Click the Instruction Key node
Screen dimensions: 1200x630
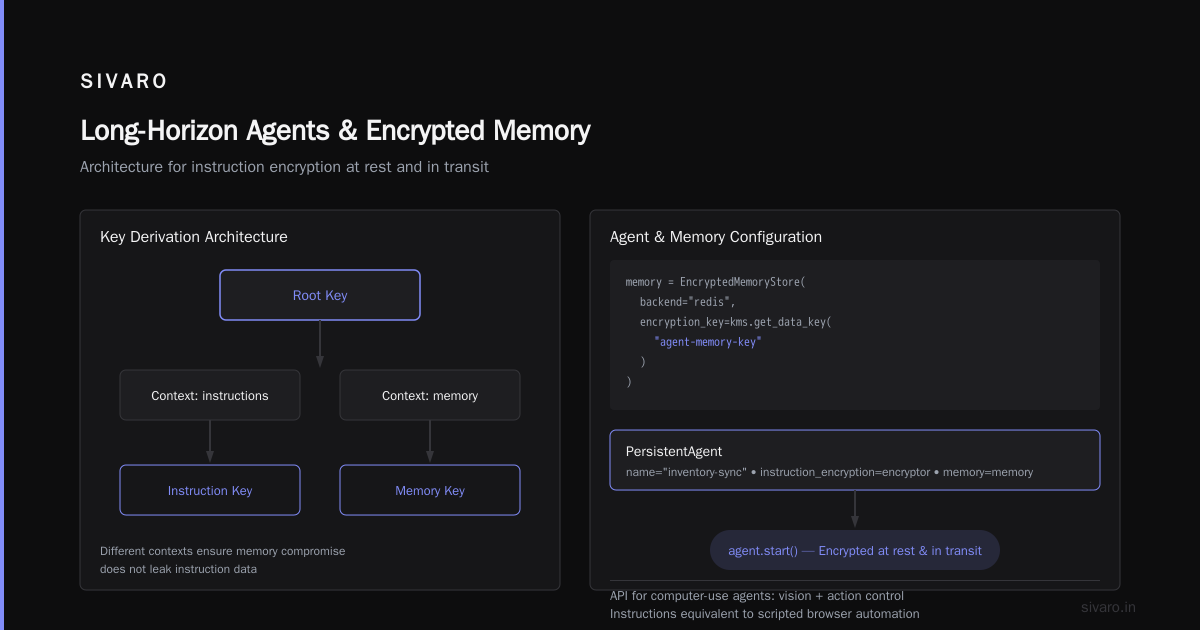pyautogui.click(x=210, y=490)
